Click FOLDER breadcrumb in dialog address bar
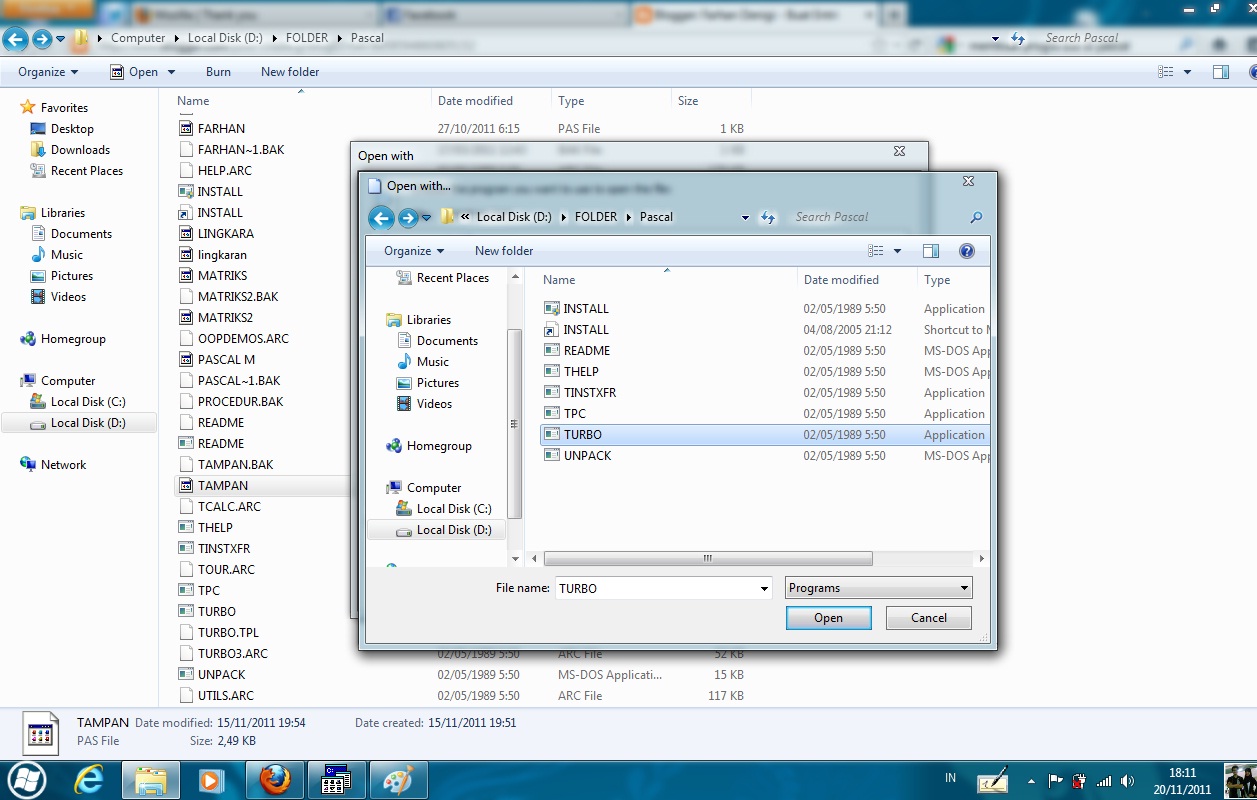Viewport: 1257px width, 800px height. (596, 217)
